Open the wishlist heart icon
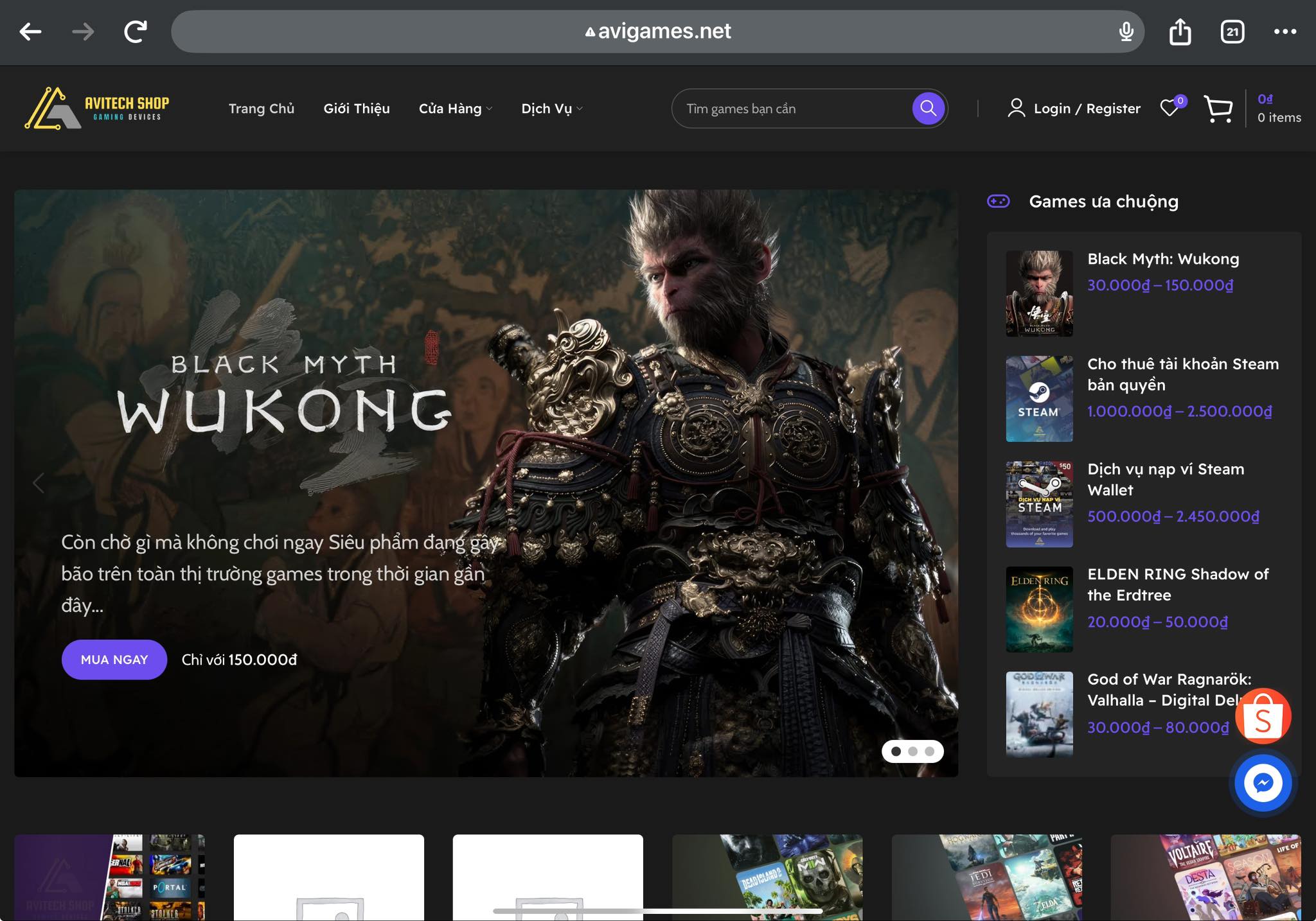The width and height of the screenshot is (1316, 921). [1170, 108]
